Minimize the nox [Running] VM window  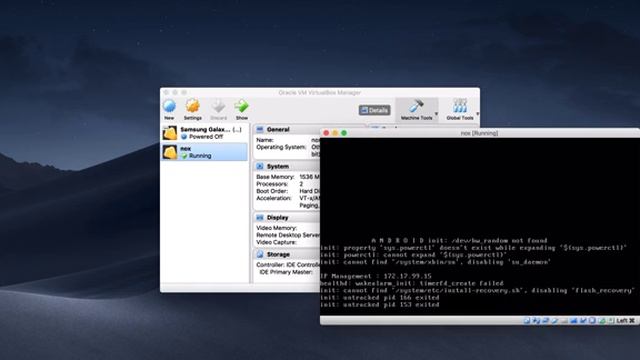point(335,133)
